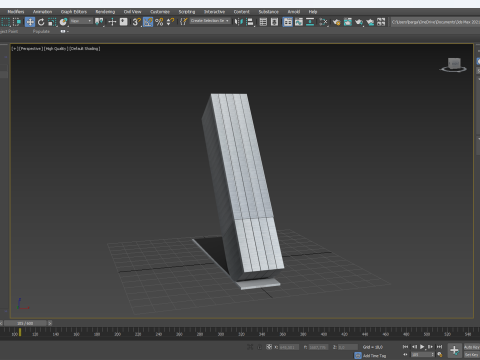Activate the Select and Scale tool

(52, 22)
